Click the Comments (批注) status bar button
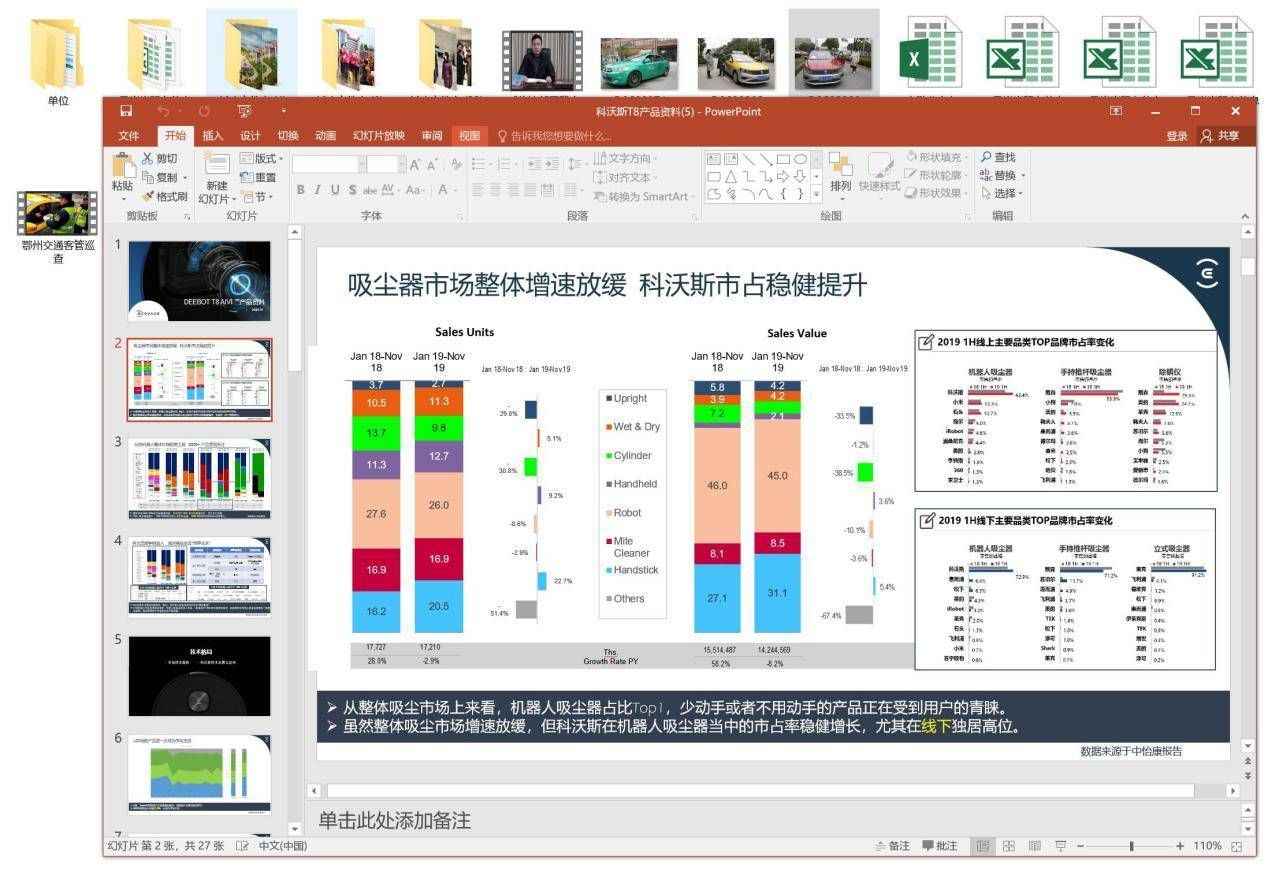Viewport: 1268px width, 883px height. [x=939, y=846]
